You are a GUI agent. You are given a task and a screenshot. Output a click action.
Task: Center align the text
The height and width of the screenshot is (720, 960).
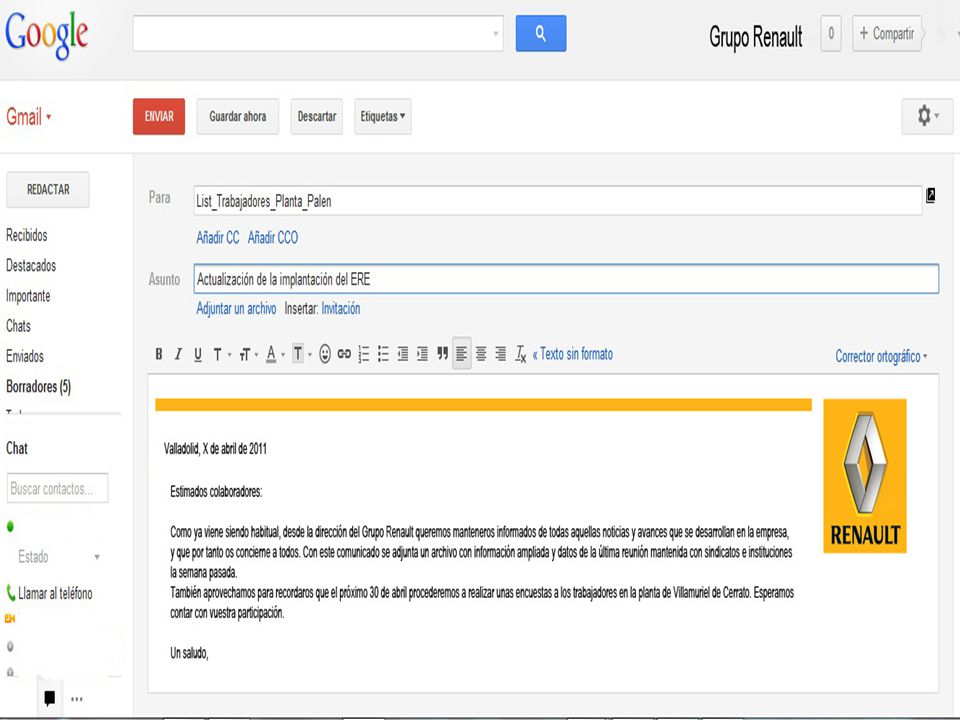tap(481, 353)
